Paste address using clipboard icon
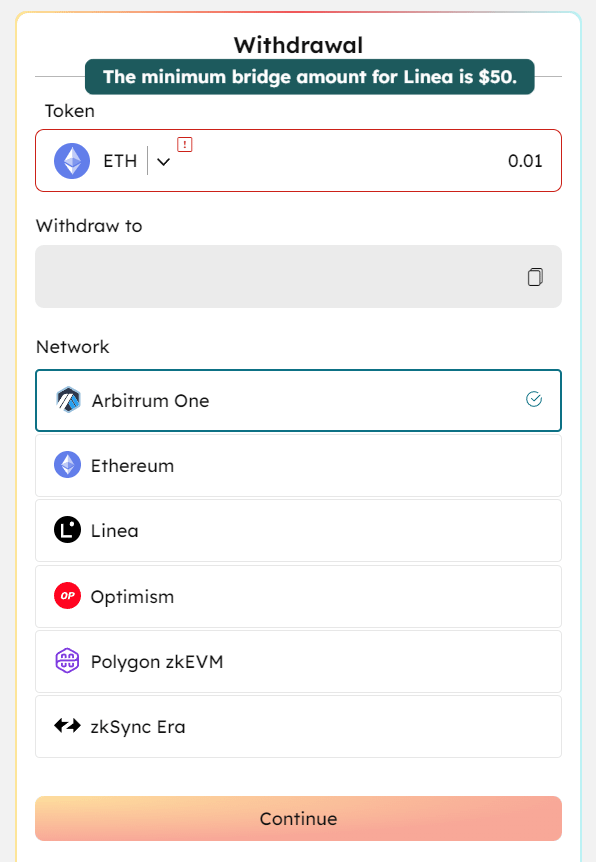This screenshot has height=862, width=596. pos(535,277)
